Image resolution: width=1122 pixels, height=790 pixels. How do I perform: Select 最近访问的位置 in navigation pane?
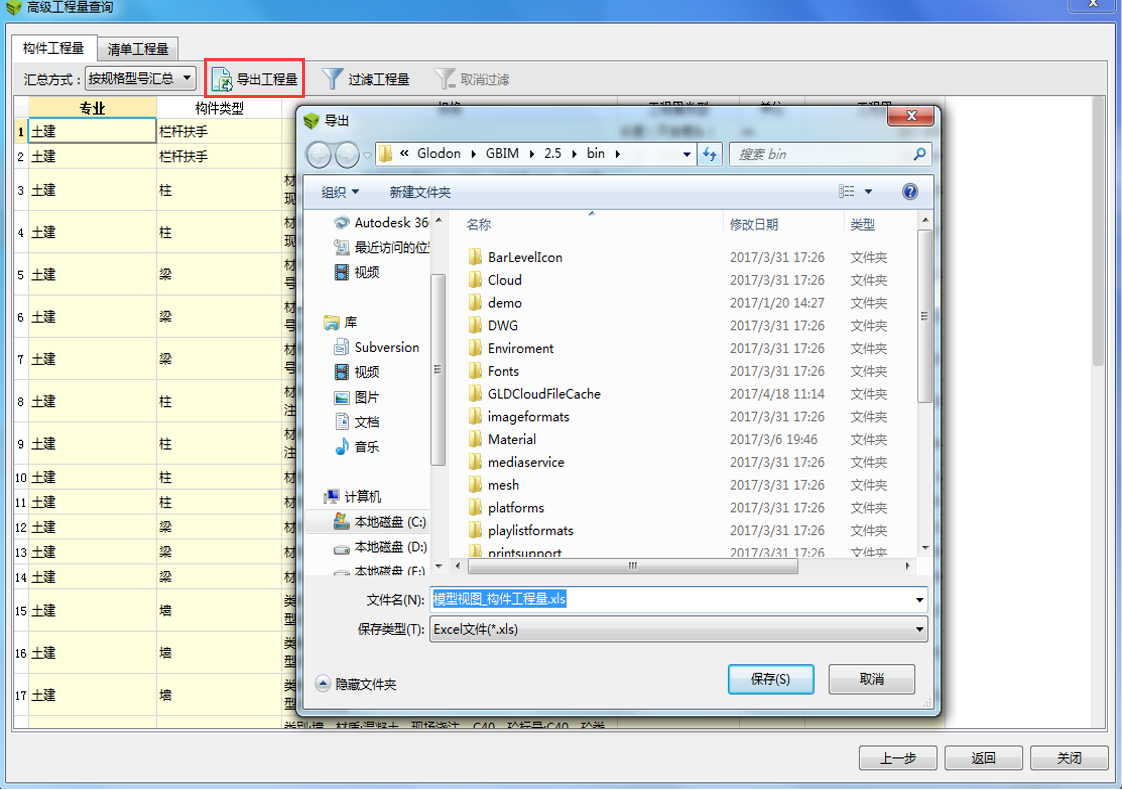click(x=381, y=248)
